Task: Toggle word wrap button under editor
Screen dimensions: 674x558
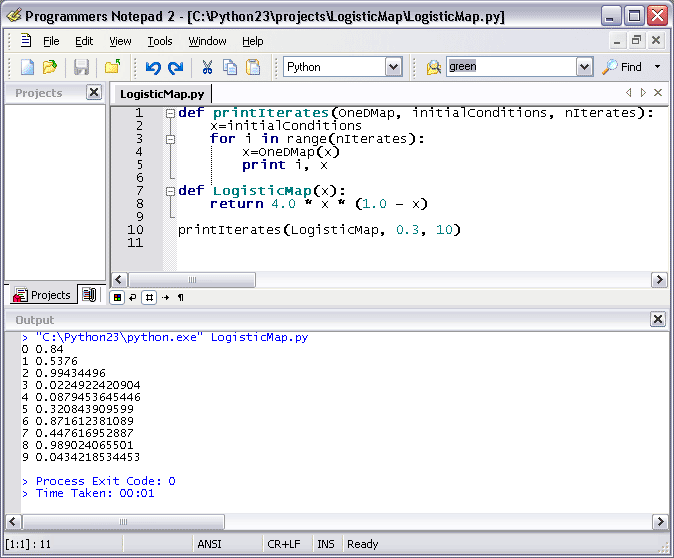Action: pos(132,297)
